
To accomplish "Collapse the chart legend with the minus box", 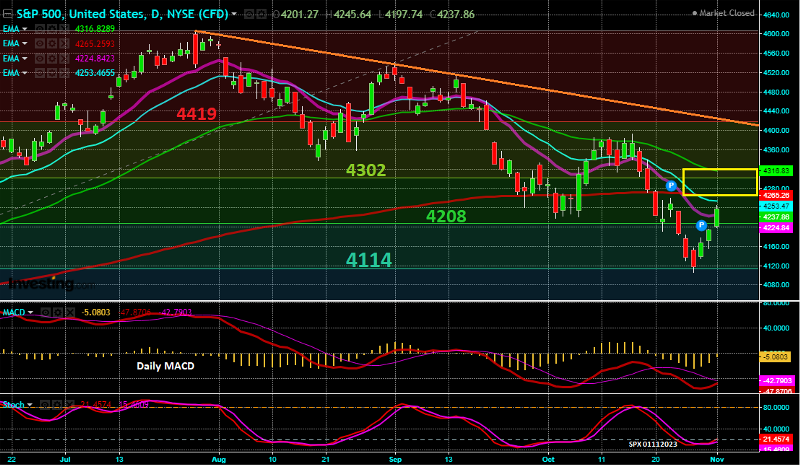I will [8, 14].
